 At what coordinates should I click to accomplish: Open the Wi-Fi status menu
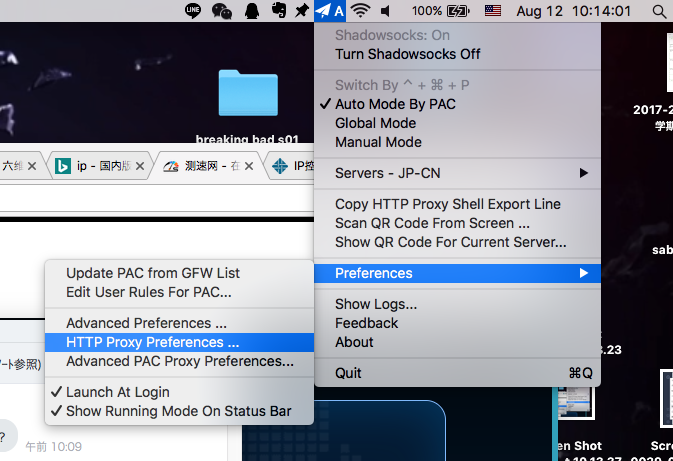click(361, 11)
